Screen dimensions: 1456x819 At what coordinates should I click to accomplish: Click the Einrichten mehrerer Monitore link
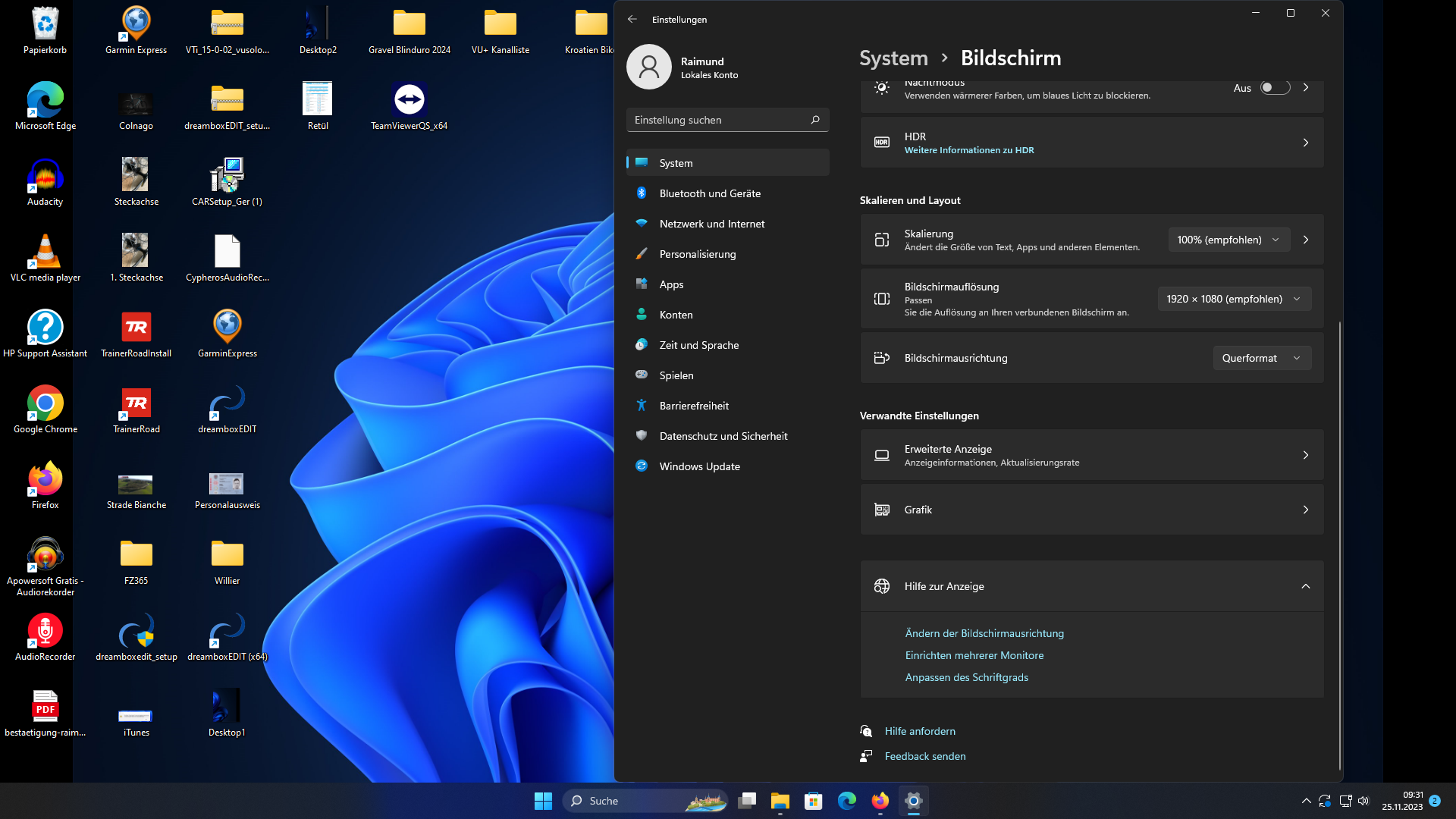coord(974,655)
